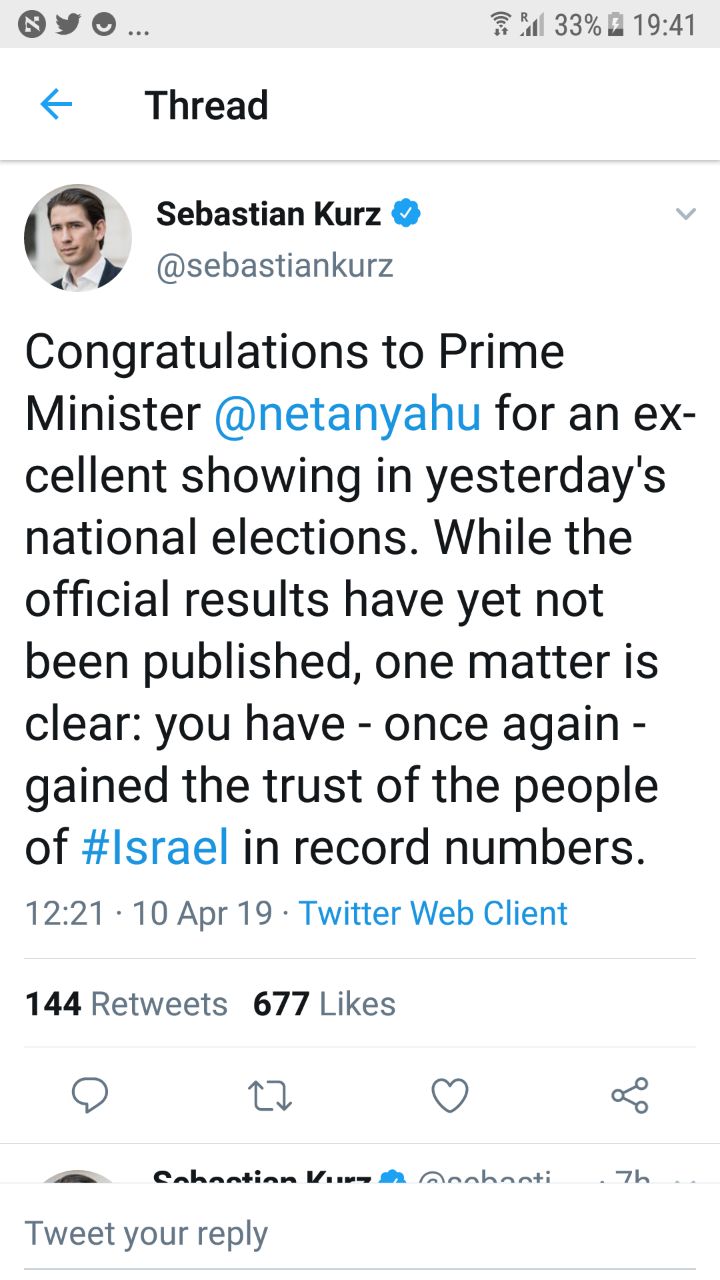Share the tweet via share icon
This screenshot has width=720, height=1280.
click(630, 1096)
